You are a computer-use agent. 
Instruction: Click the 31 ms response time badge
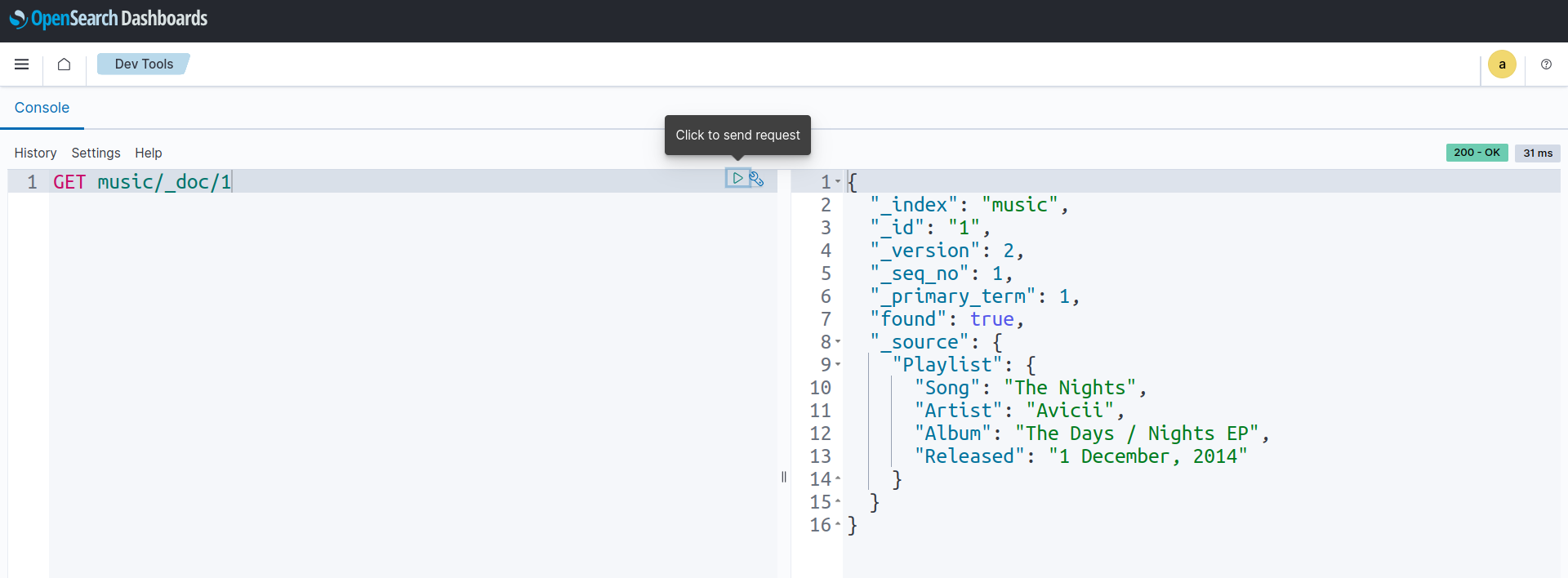[x=1537, y=153]
